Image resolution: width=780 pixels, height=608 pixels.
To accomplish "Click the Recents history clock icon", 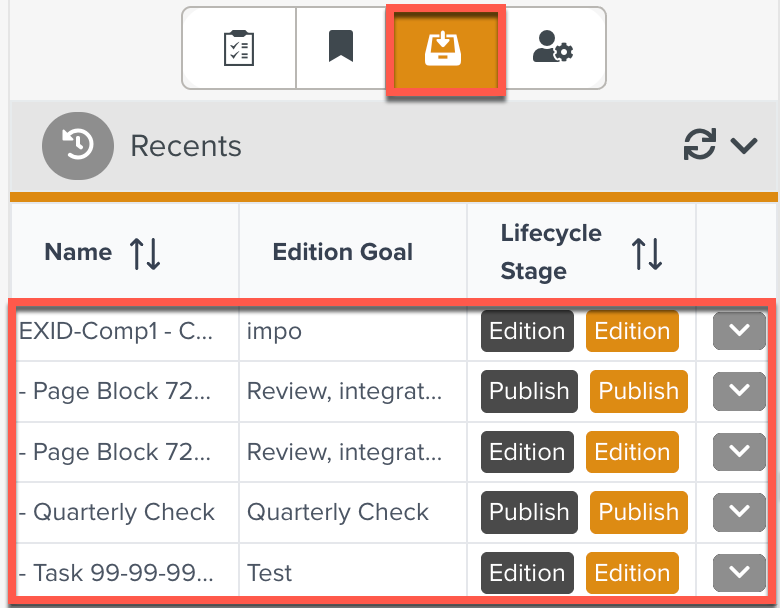I will (76, 146).
